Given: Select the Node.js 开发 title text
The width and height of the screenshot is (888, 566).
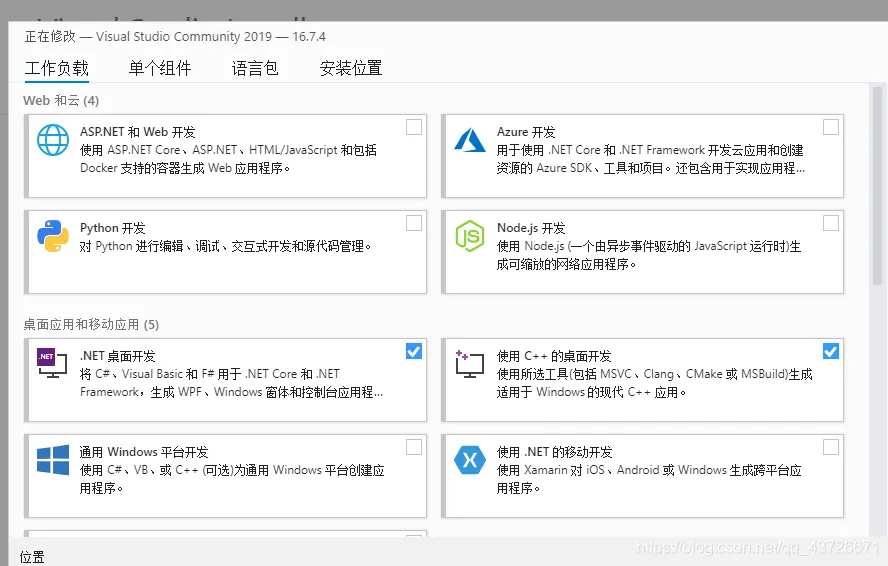Looking at the screenshot, I should [531, 228].
